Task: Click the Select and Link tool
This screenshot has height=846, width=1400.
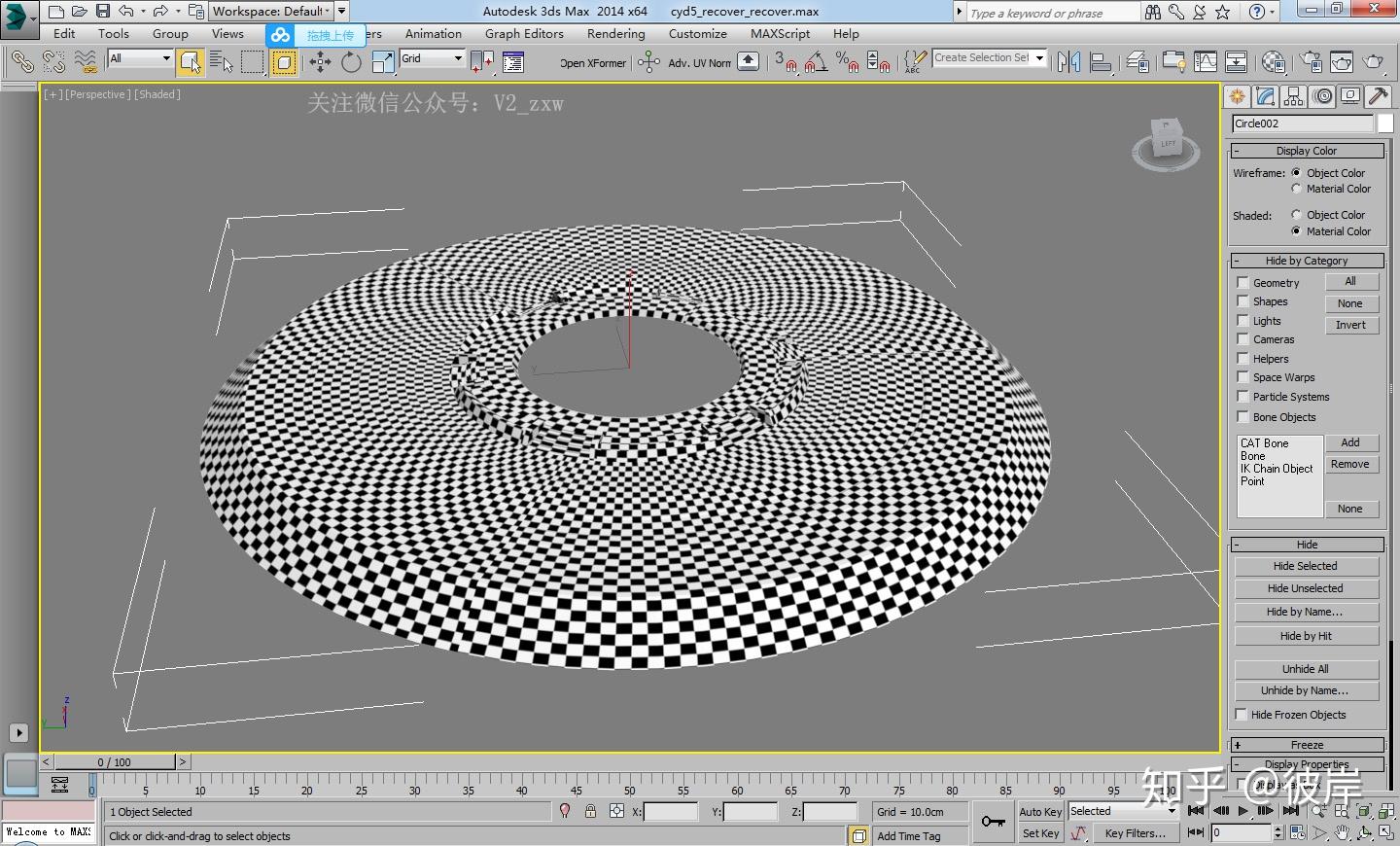Action: click(21, 63)
